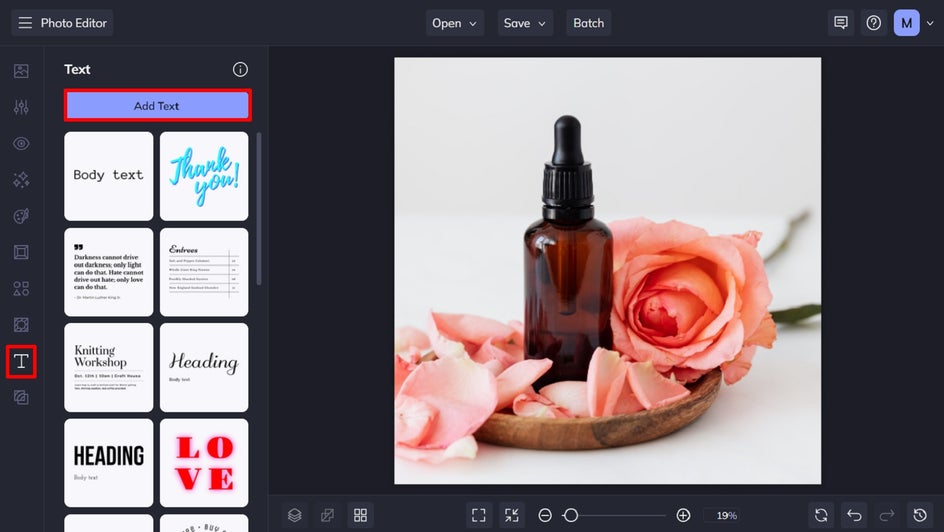
Task: Choose the Body text template
Action: click(108, 176)
